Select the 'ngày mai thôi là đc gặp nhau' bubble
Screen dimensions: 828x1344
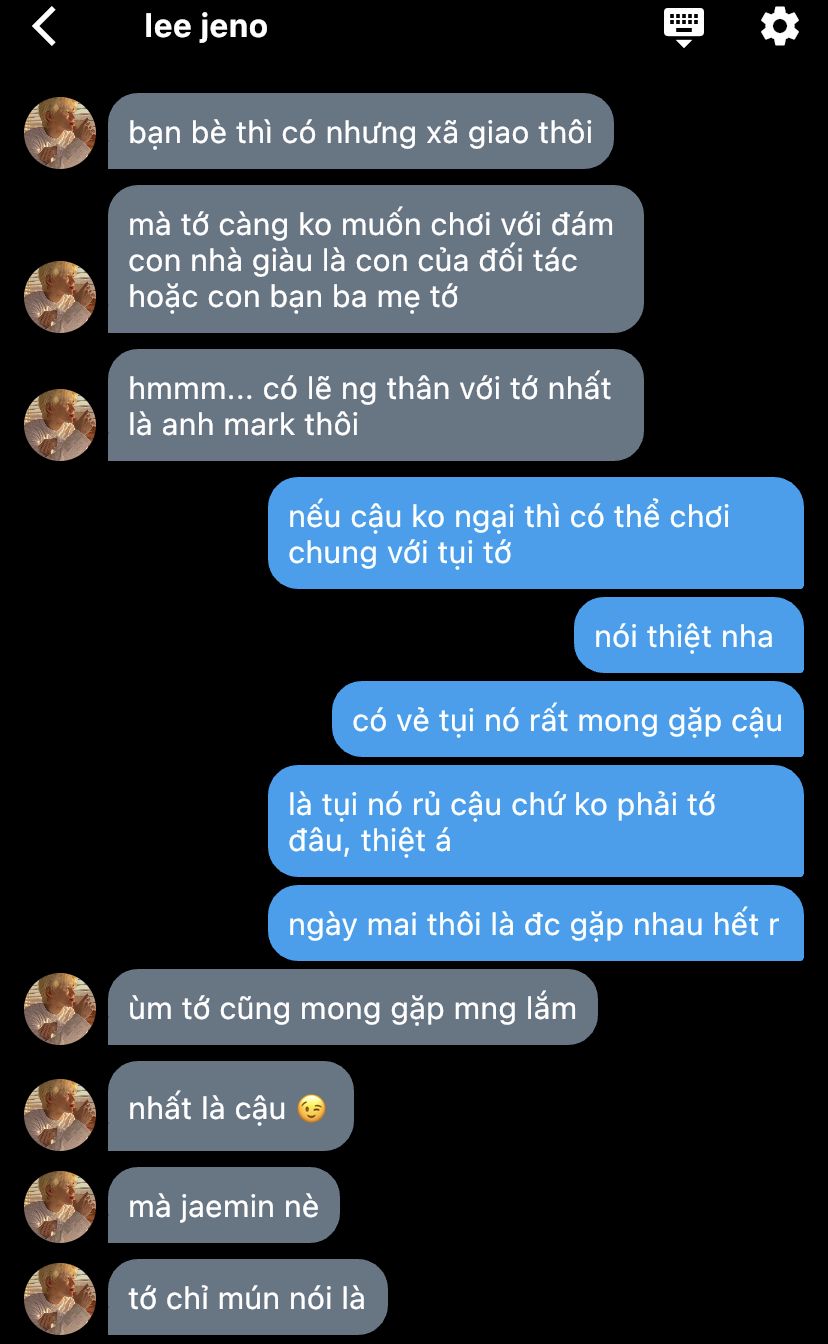[536, 923]
